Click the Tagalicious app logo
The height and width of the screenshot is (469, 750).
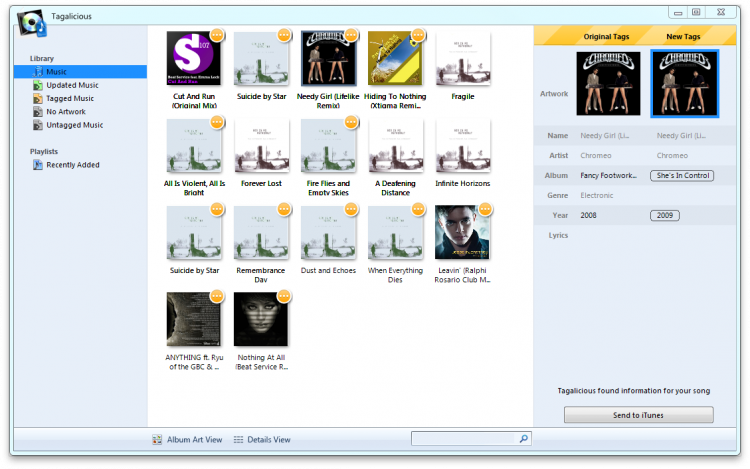pyautogui.click(x=32, y=22)
